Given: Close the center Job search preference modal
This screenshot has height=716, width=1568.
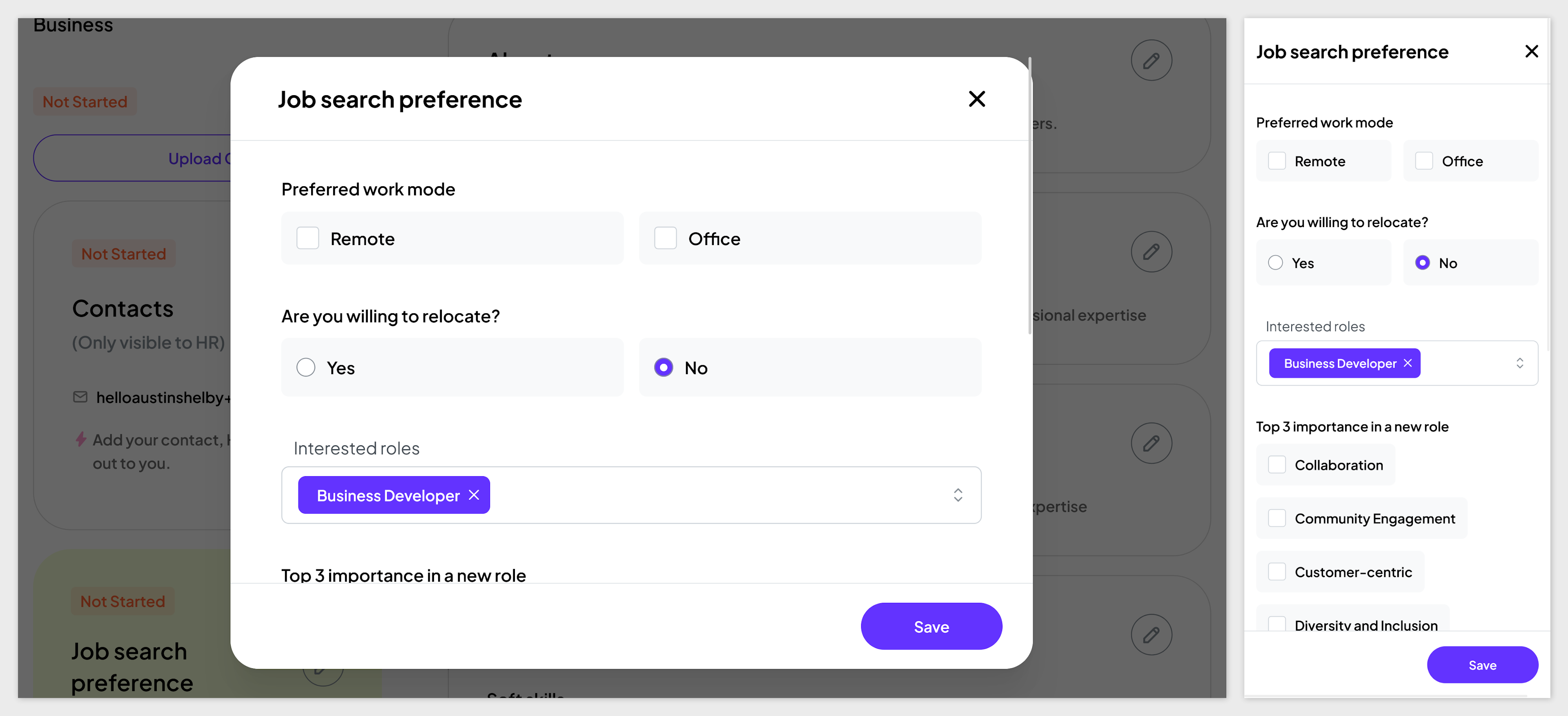Looking at the screenshot, I should [976, 98].
